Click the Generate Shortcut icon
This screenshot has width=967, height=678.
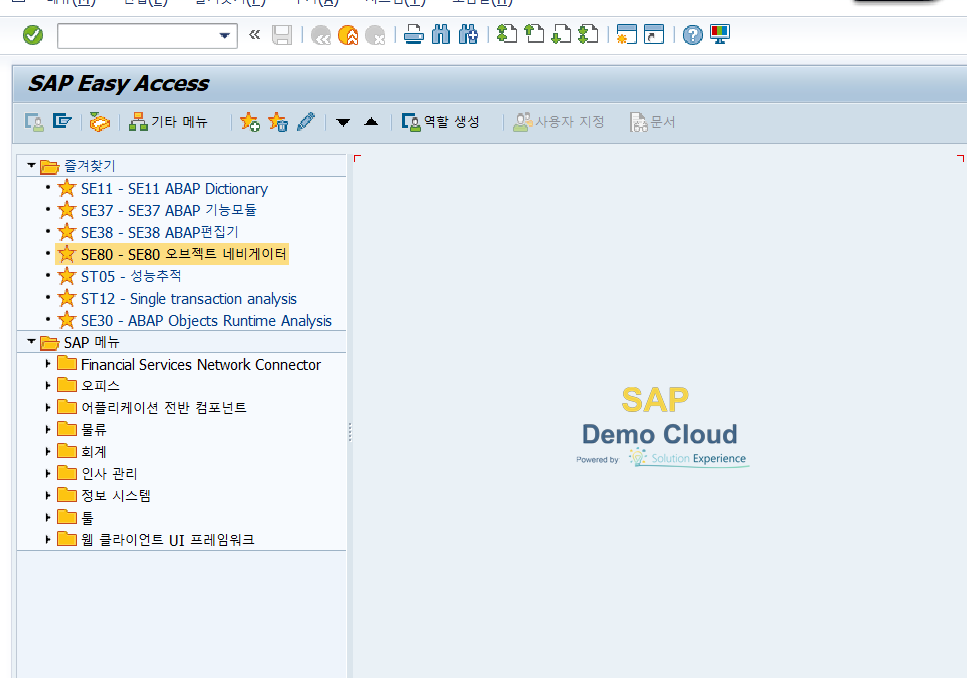(654, 35)
